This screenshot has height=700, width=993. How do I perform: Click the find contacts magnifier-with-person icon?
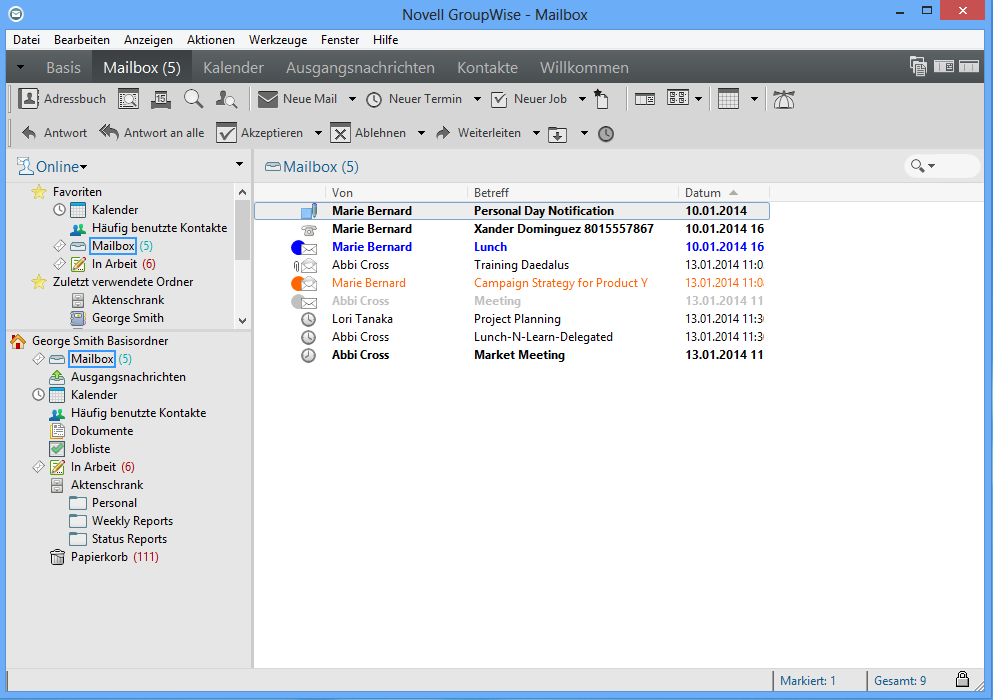(226, 99)
